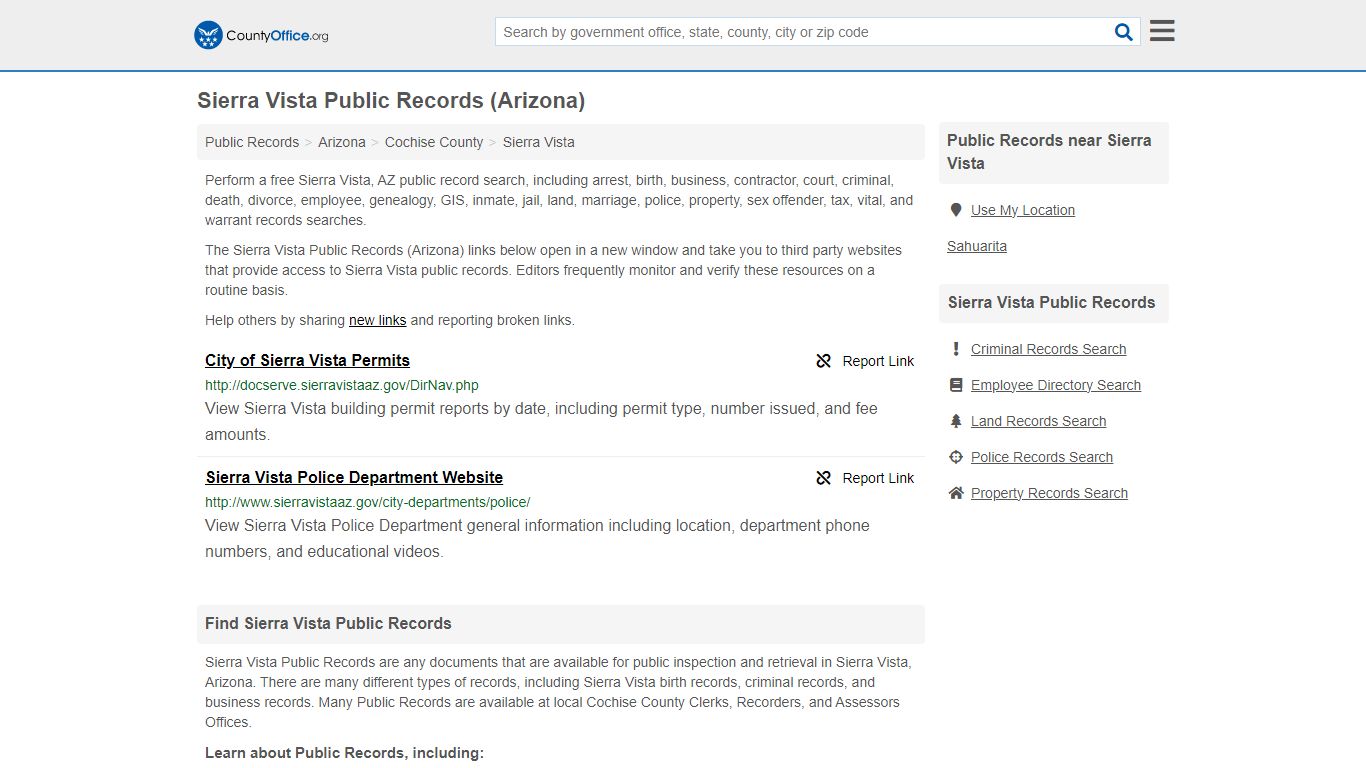This screenshot has height=768, width=1366.
Task: Click the Police Records crosshair icon
Action: pos(956,457)
